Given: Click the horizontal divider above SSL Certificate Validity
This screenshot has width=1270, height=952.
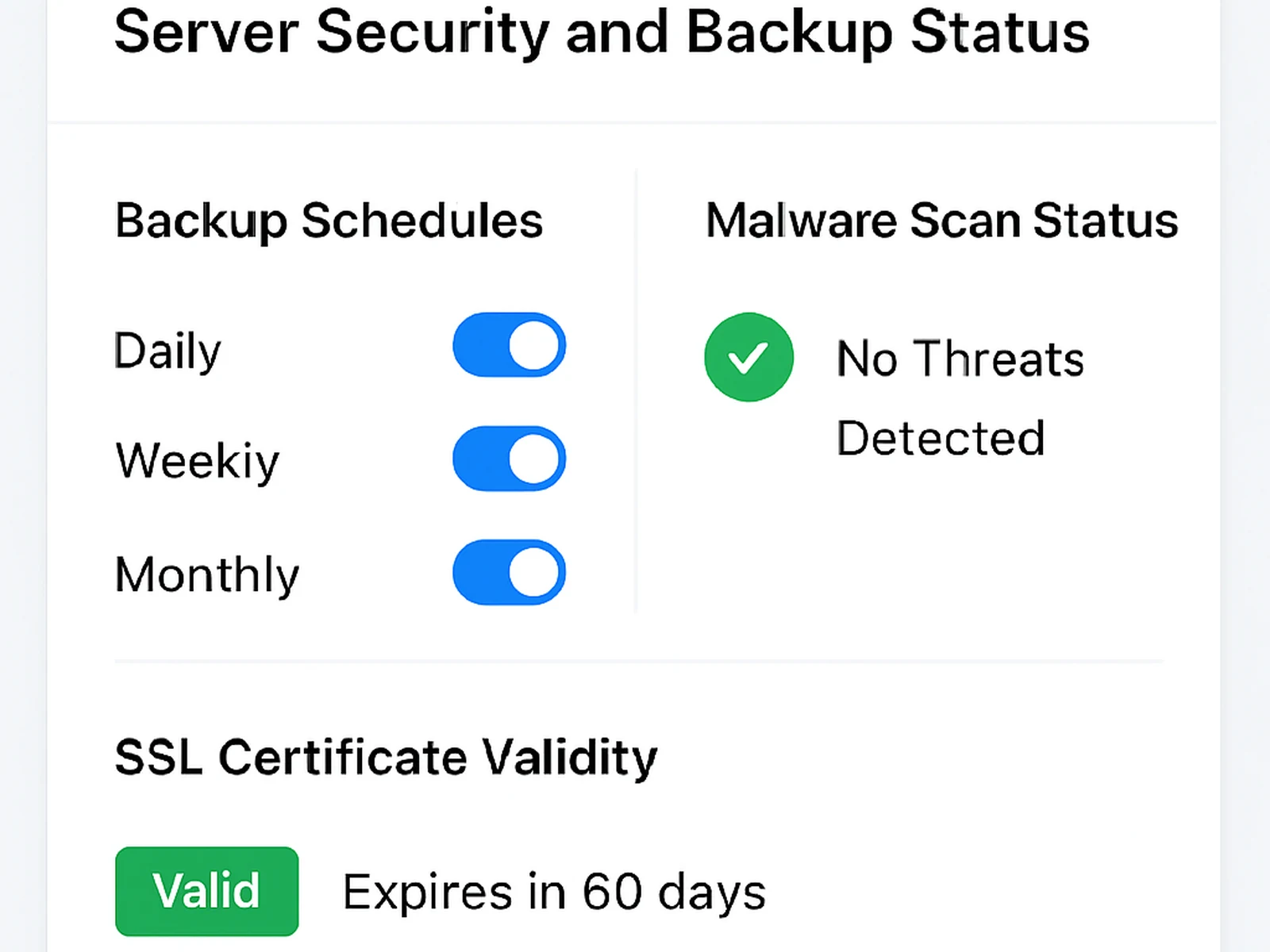Looking at the screenshot, I should 639,660.
